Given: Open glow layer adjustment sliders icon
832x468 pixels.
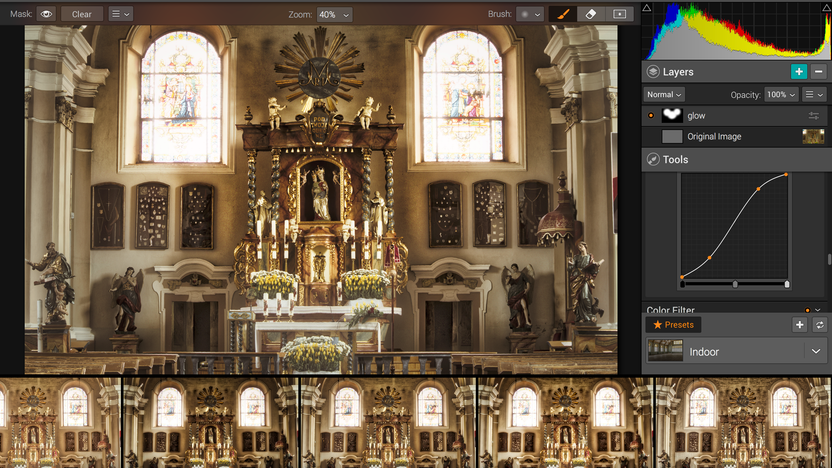Looking at the screenshot, I should tap(813, 116).
